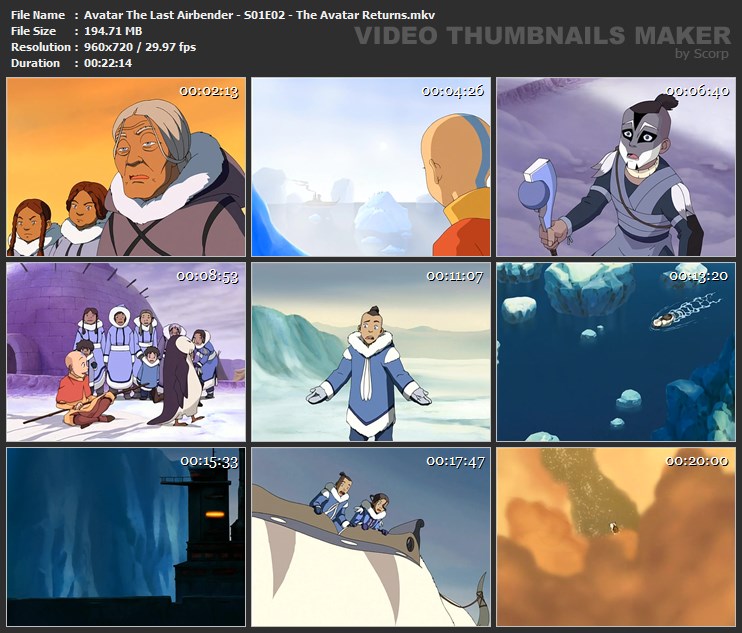Open the thumbnail timestamped 00:17:47

371,537
